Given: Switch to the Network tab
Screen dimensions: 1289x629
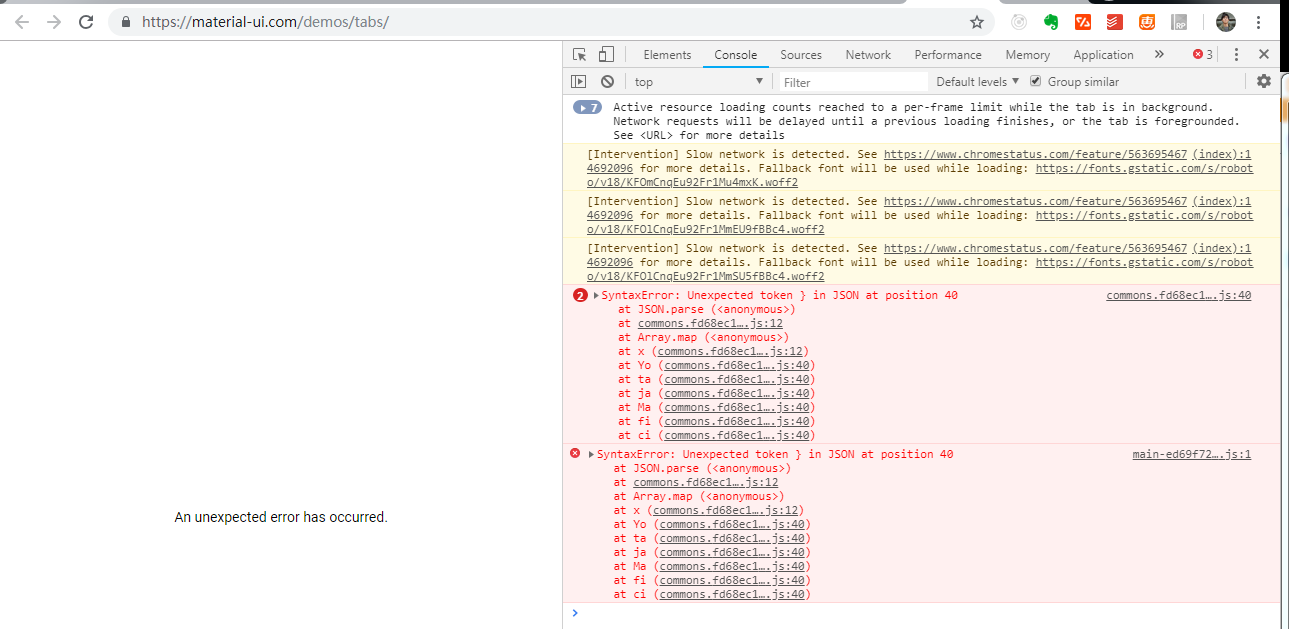Looking at the screenshot, I should [x=867, y=54].
